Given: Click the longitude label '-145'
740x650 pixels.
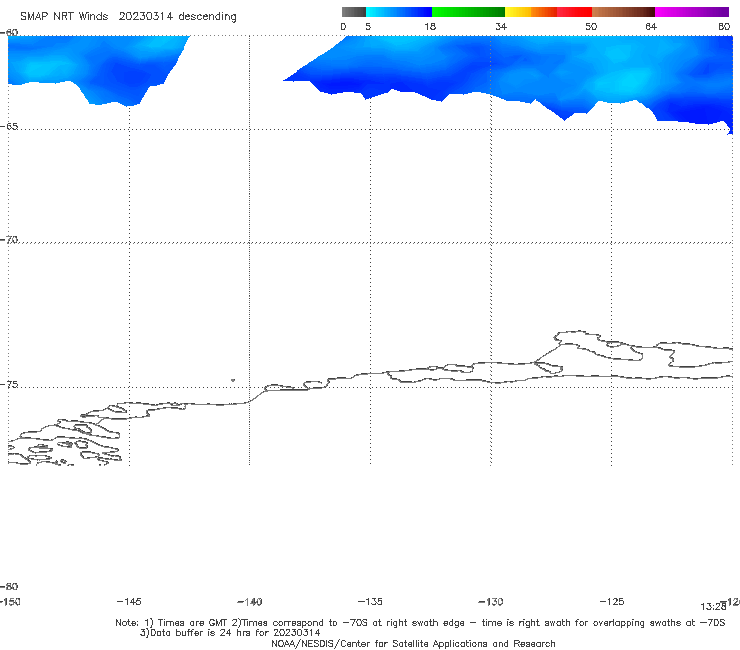Looking at the screenshot, I should tap(129, 601).
